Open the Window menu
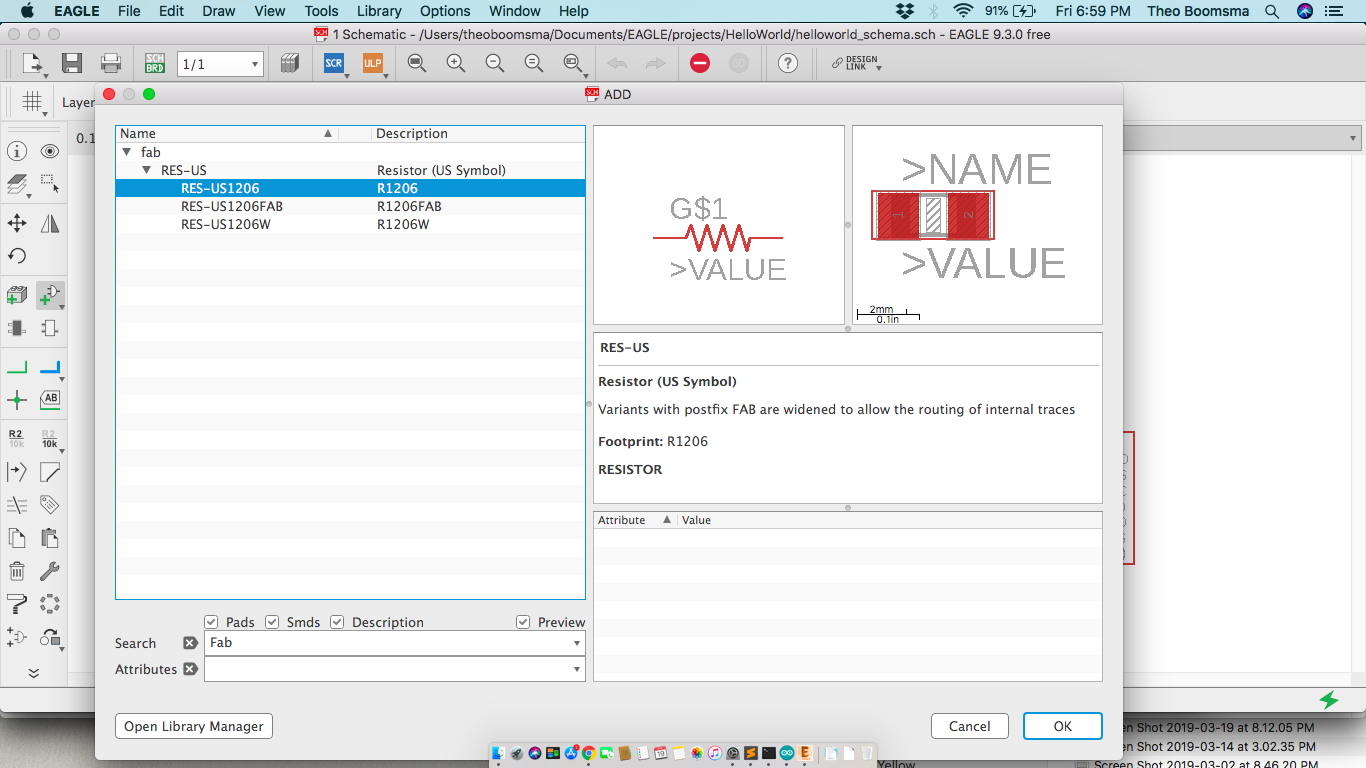 [515, 11]
